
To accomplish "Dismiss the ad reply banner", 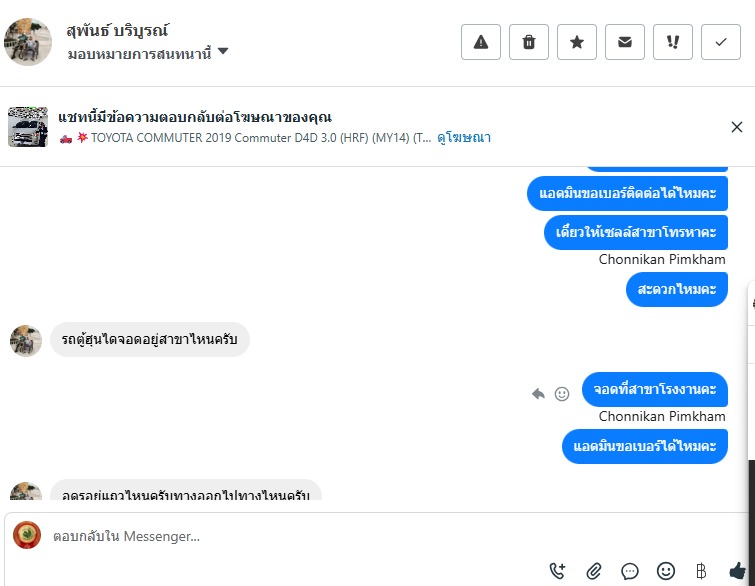I will 737,127.
